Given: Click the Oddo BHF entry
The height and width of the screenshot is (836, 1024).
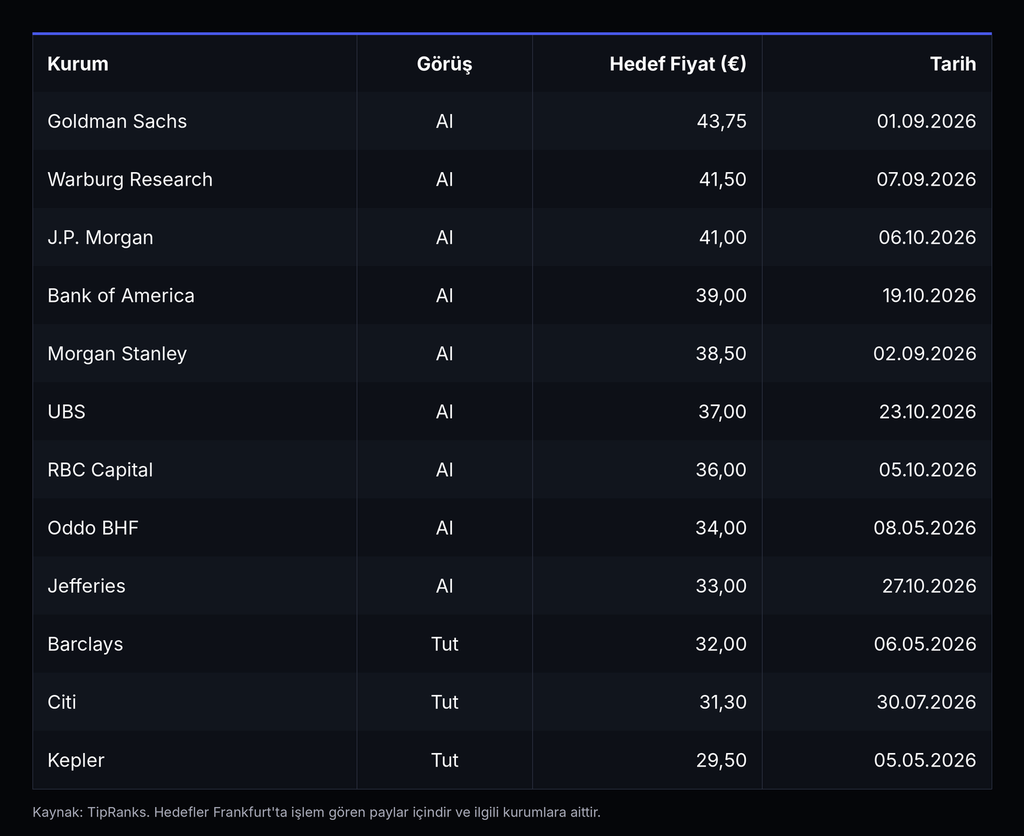Looking at the screenshot, I should 93,528.
